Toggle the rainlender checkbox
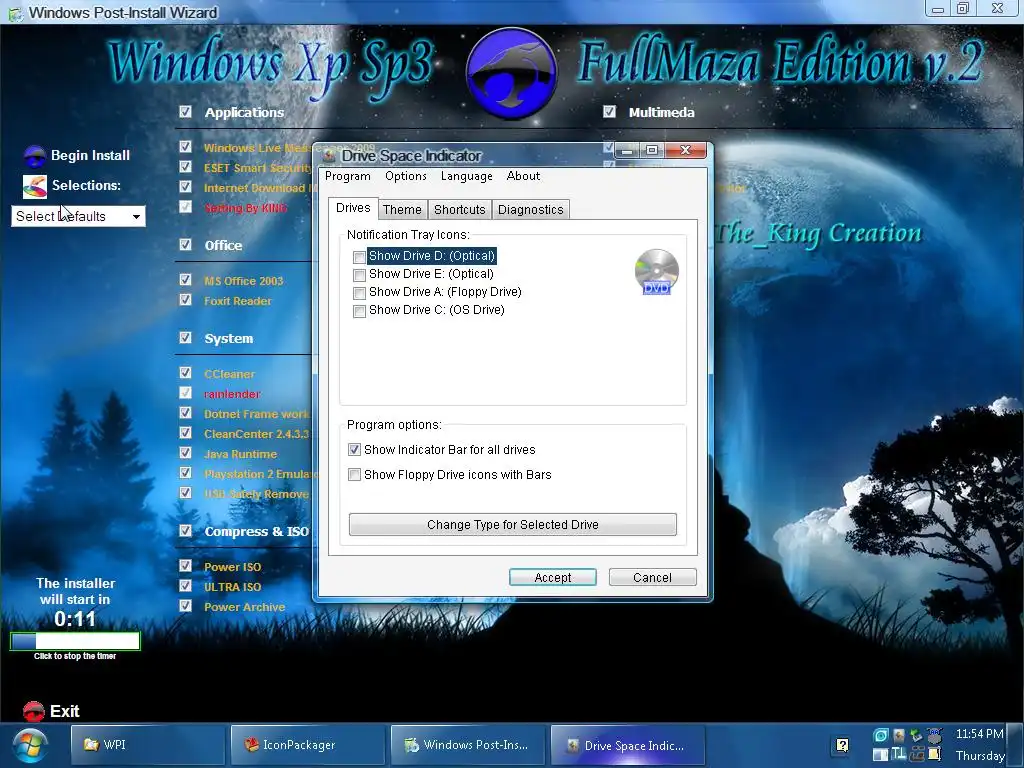The height and width of the screenshot is (768, 1024). [x=185, y=392]
